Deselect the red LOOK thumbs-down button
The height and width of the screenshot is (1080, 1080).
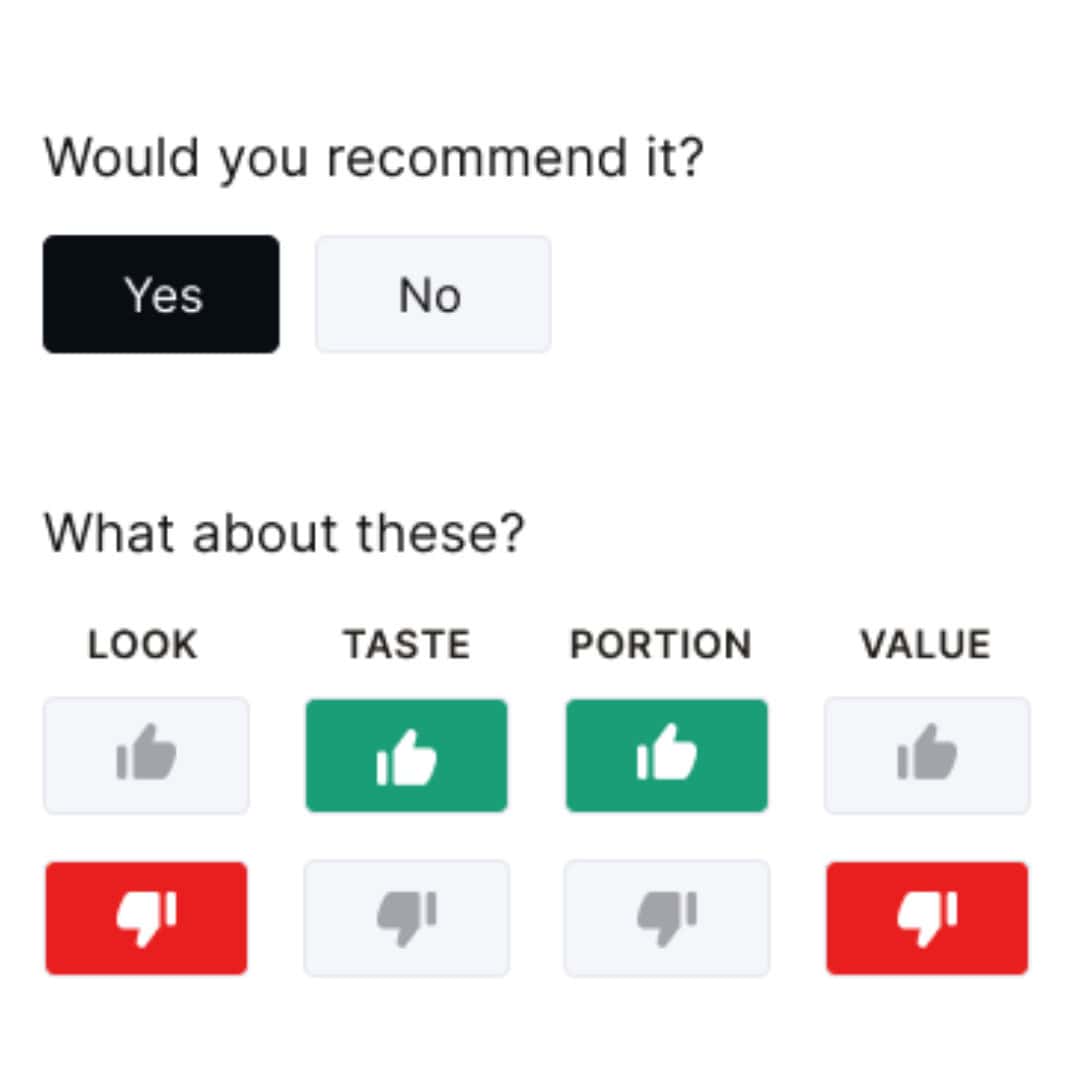pos(146,918)
